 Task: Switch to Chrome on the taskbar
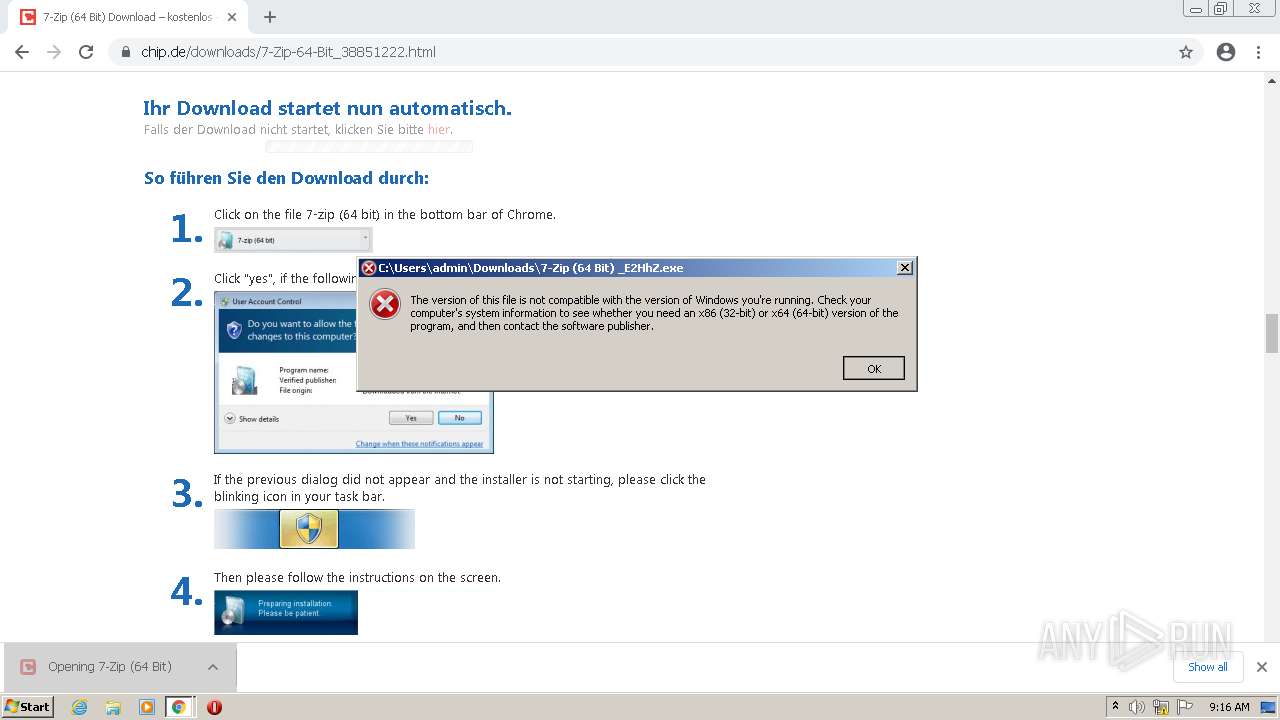[179, 707]
